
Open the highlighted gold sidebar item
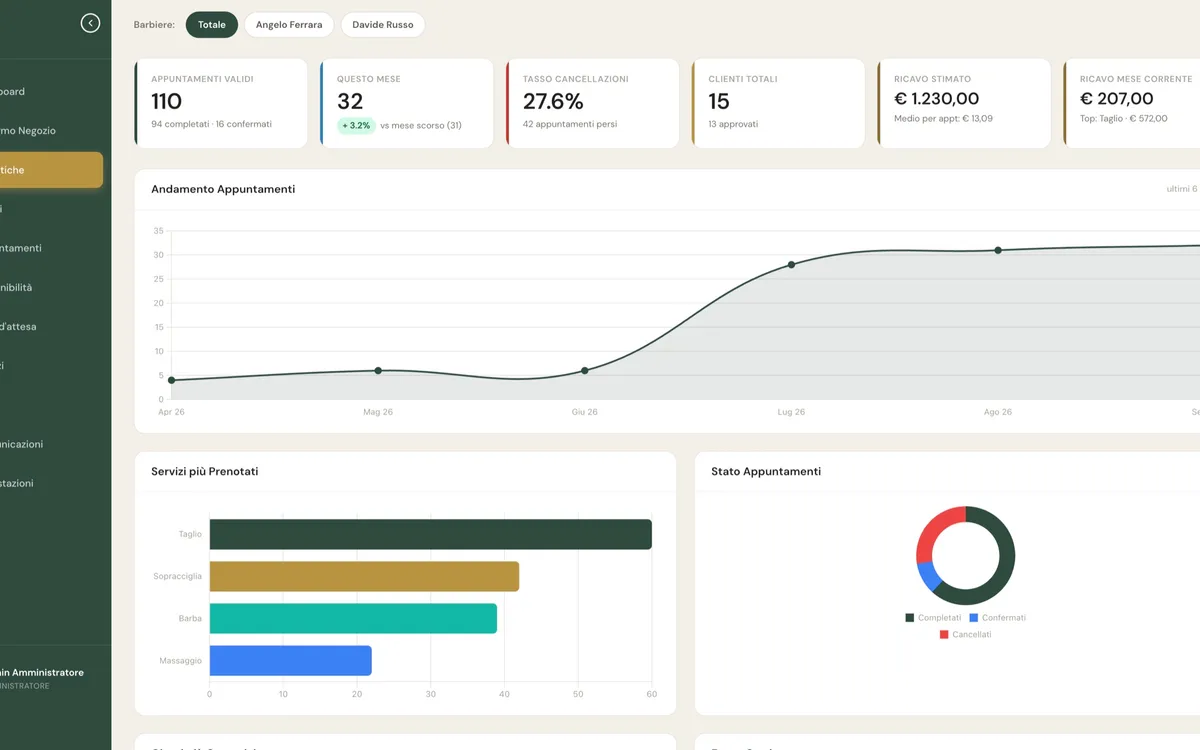(50, 170)
